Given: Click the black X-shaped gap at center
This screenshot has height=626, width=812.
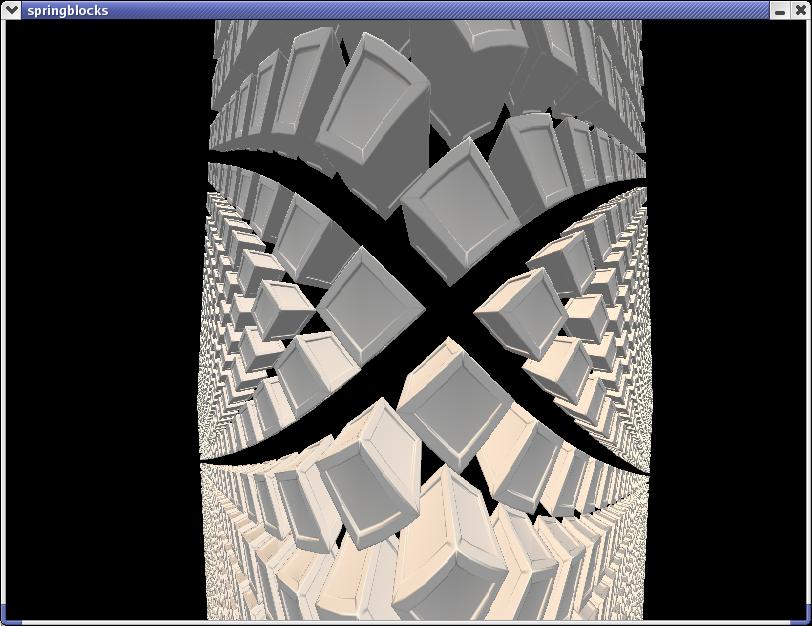Looking at the screenshot, I should (x=448, y=311).
